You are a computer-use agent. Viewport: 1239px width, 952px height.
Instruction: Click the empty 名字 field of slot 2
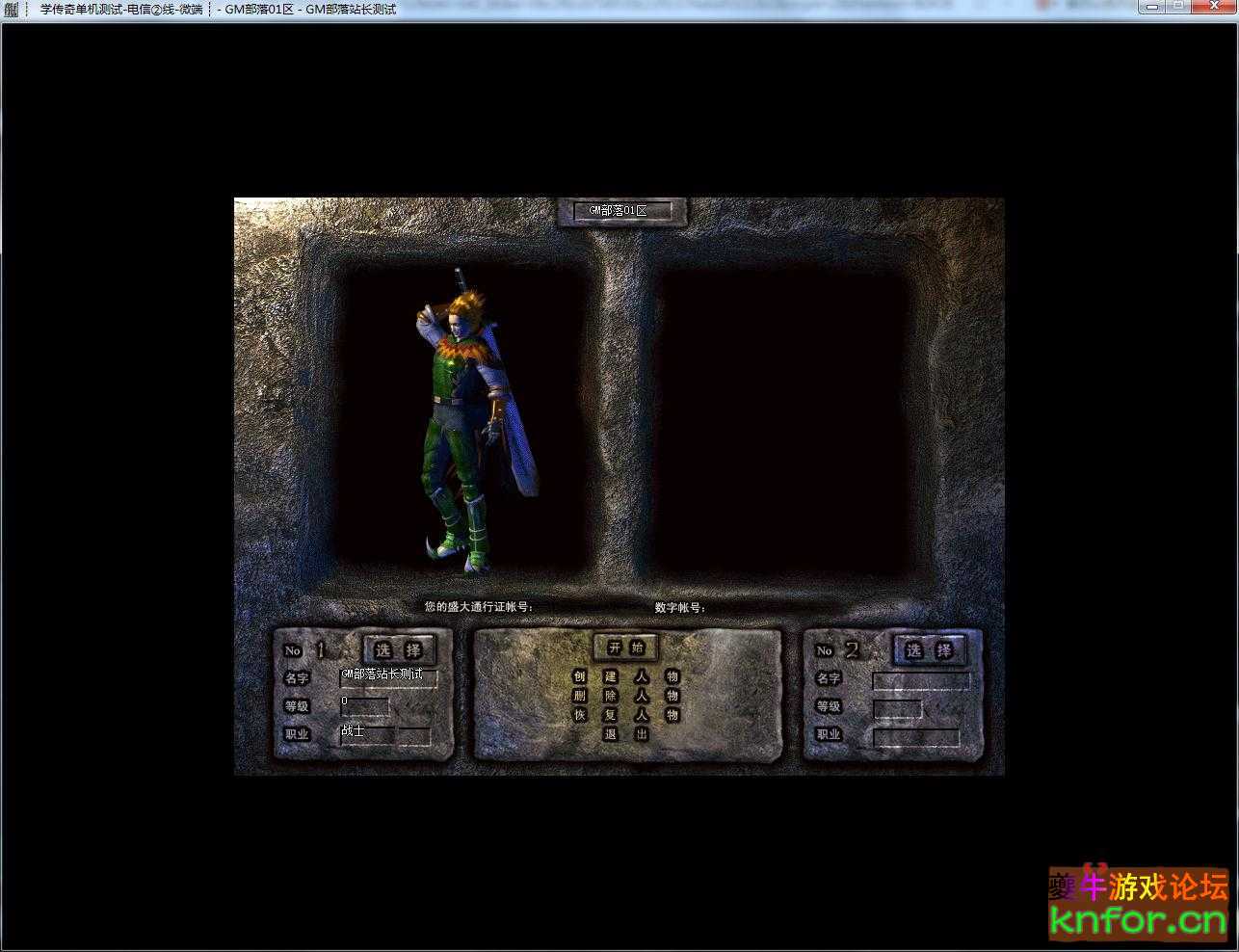(921, 680)
